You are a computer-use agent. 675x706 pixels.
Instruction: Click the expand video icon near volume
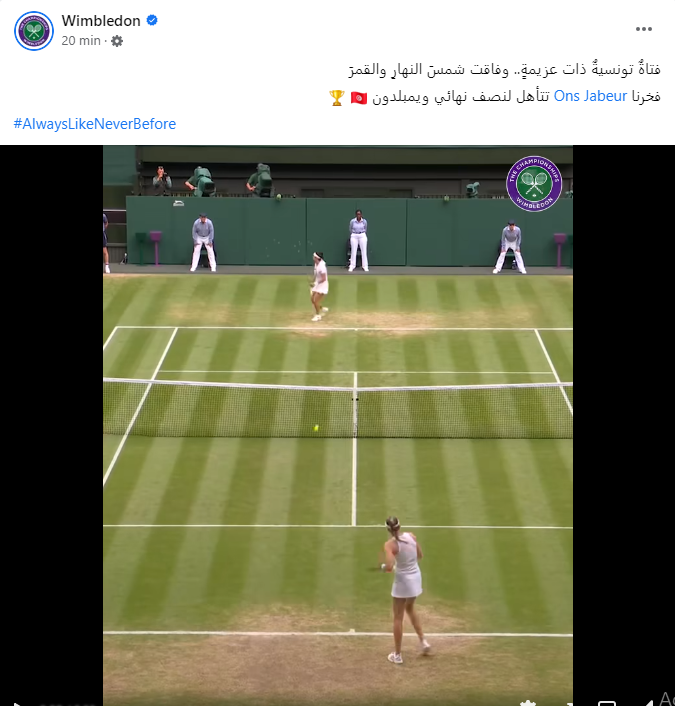[607, 703]
